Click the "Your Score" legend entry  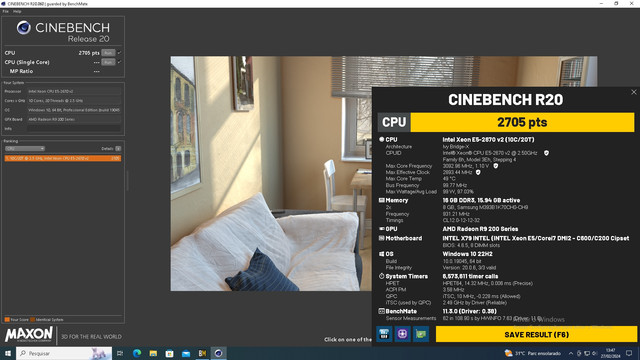[x=17, y=320]
